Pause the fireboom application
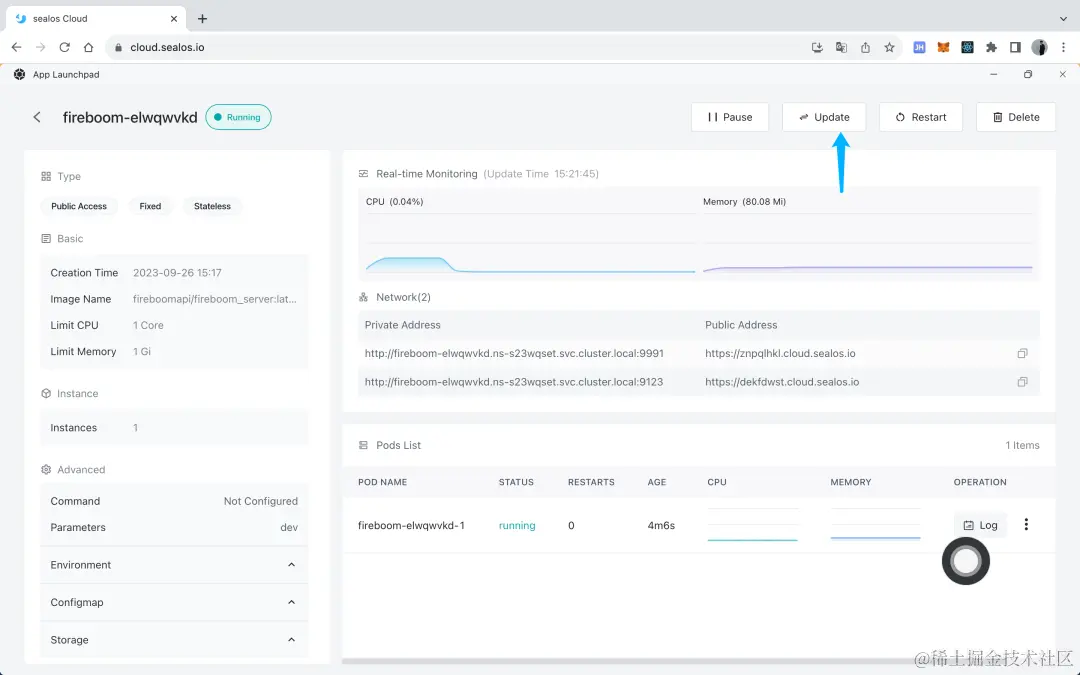The width and height of the screenshot is (1080, 675). 729,117
